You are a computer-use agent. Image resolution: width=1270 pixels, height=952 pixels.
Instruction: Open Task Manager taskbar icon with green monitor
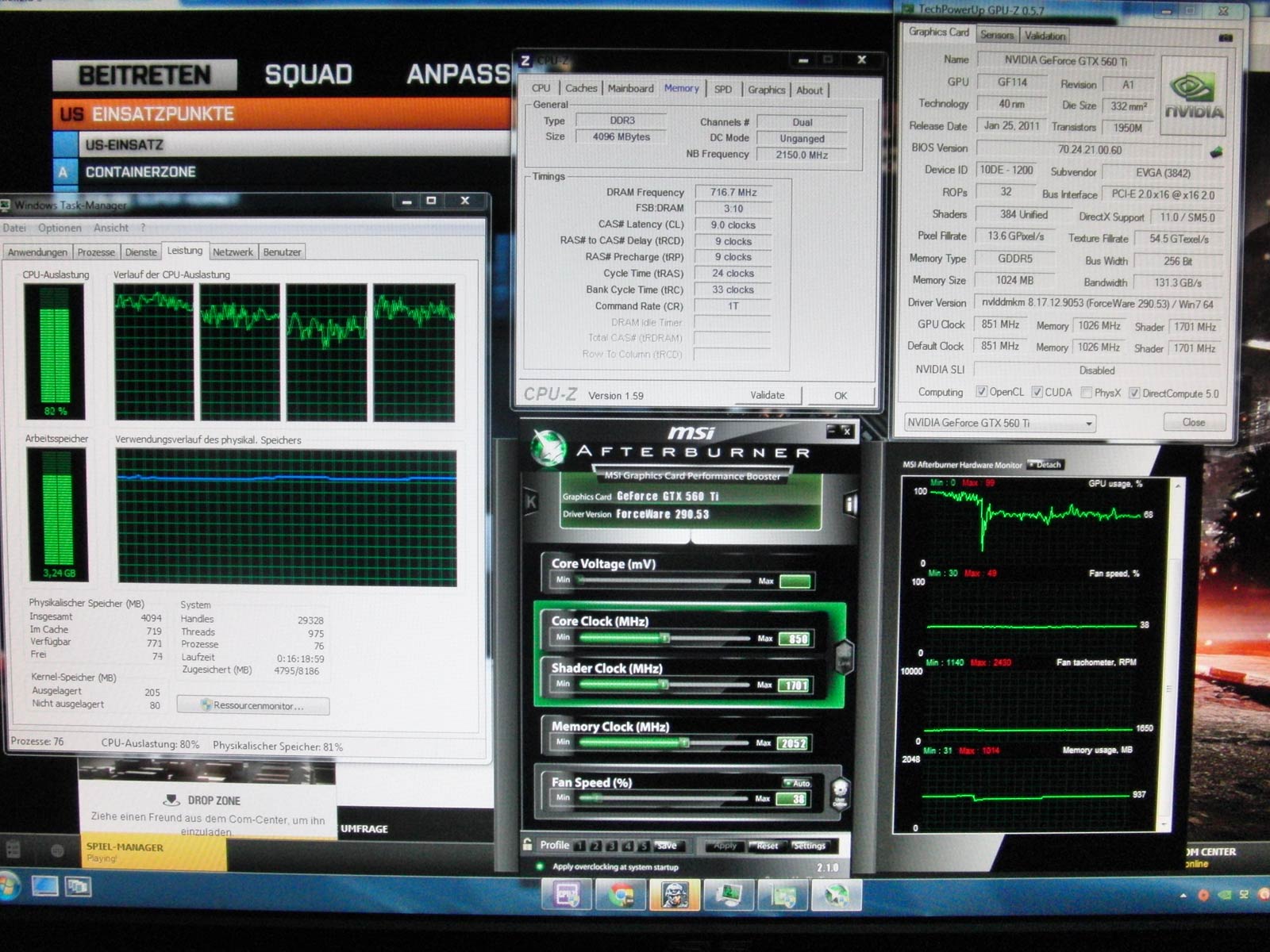click(729, 895)
